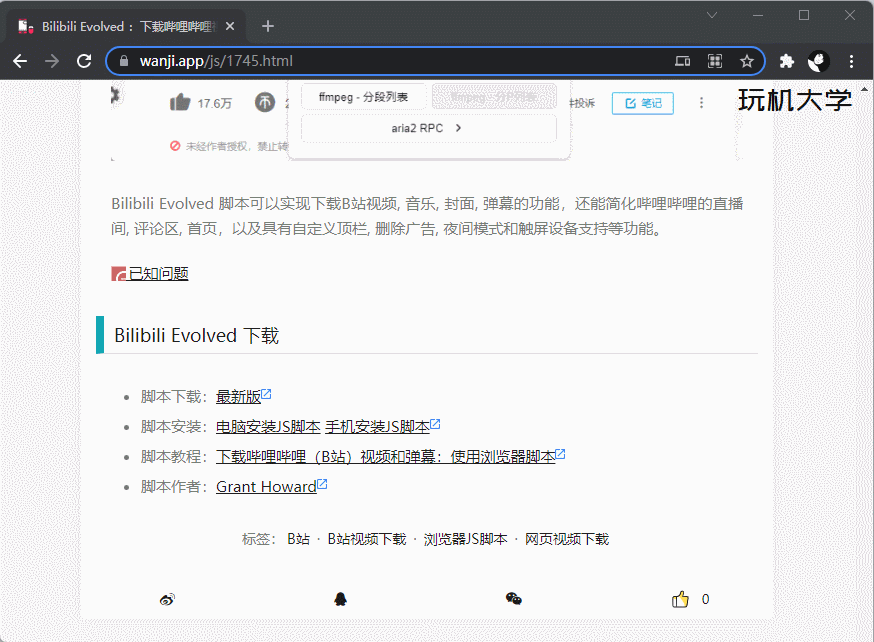Open the cast/device icon in address bar
Viewport: 874px width, 642px height.
click(683, 61)
